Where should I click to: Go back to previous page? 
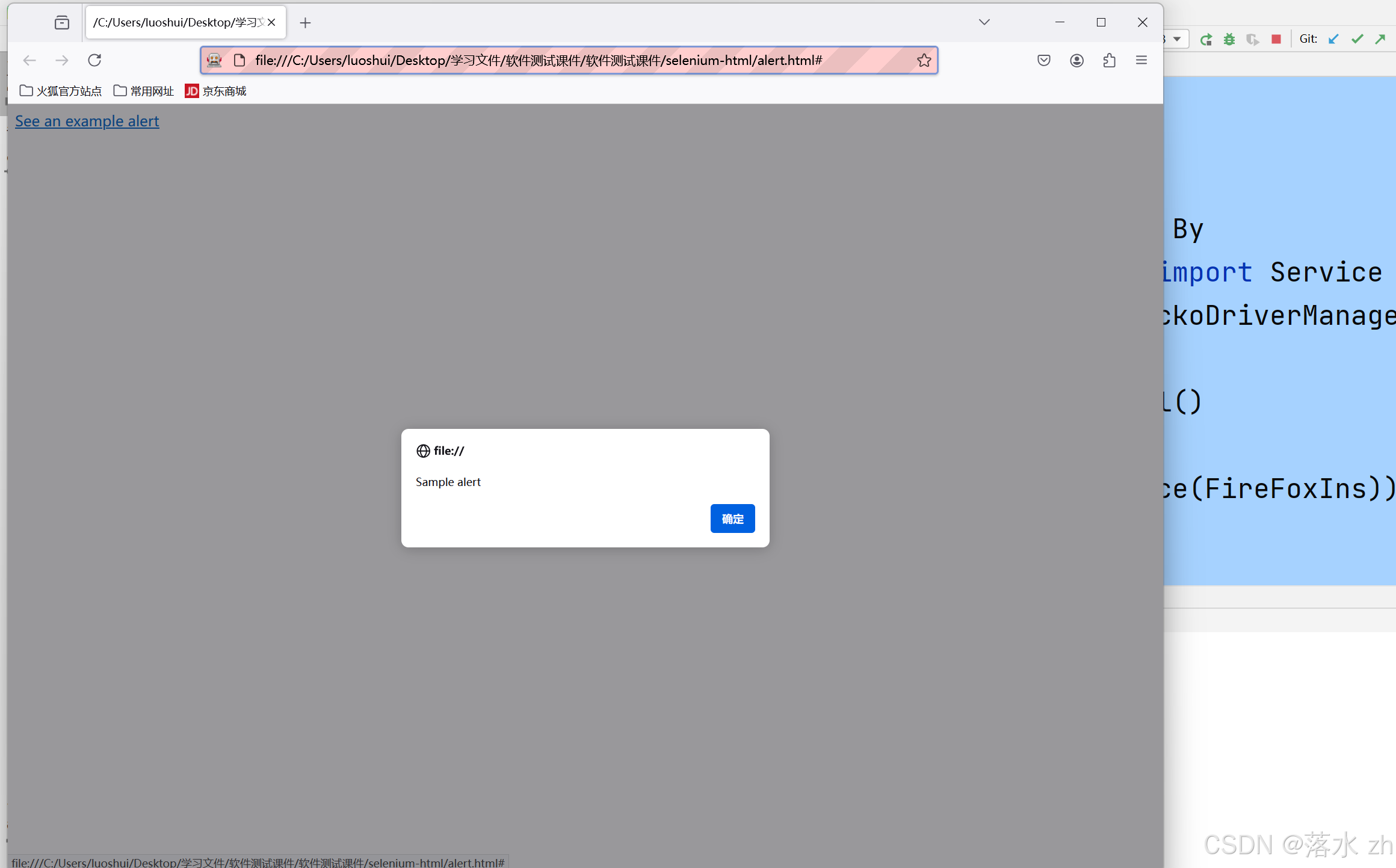29,60
